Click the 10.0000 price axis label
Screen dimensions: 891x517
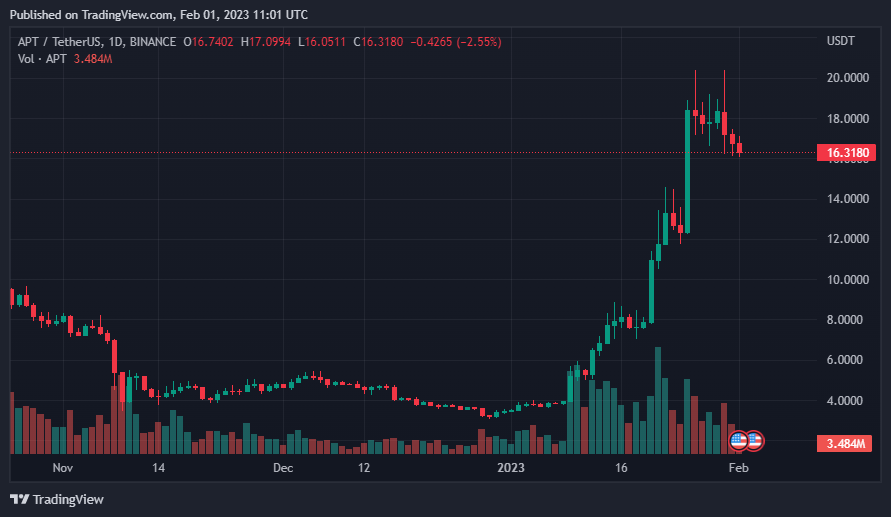coord(847,280)
